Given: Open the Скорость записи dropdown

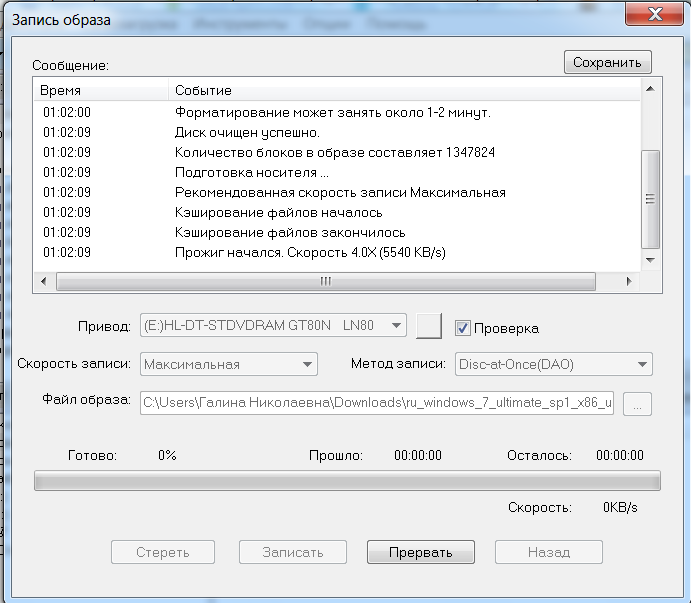Looking at the screenshot, I should click(229, 364).
